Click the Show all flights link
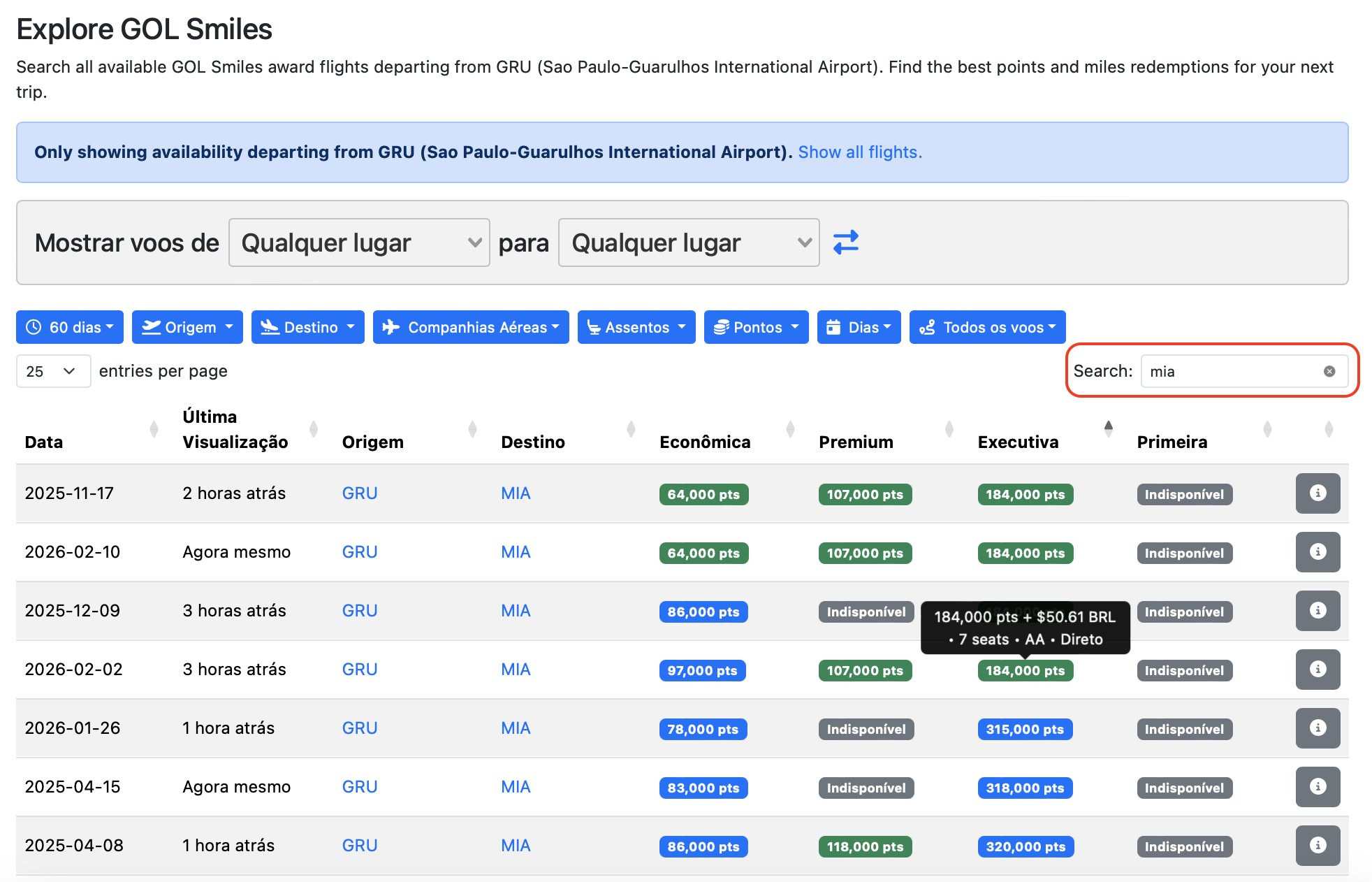 point(860,152)
